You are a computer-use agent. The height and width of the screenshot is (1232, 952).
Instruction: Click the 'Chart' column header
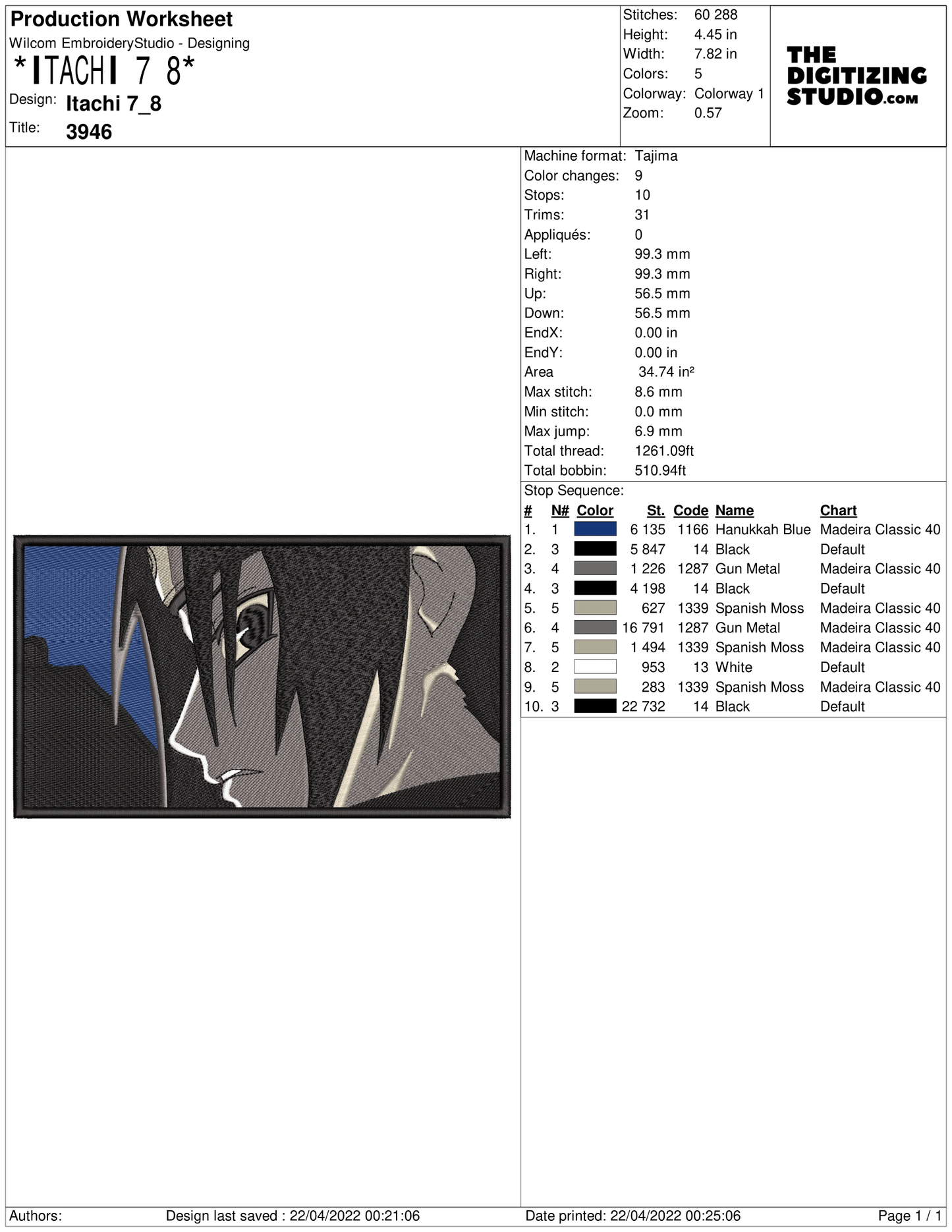[x=838, y=510]
